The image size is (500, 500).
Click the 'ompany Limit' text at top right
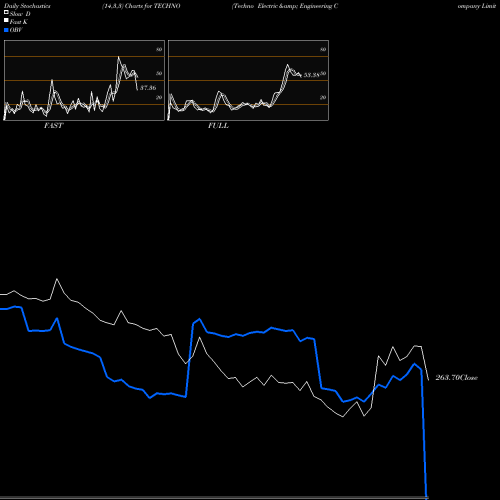coord(477,6)
